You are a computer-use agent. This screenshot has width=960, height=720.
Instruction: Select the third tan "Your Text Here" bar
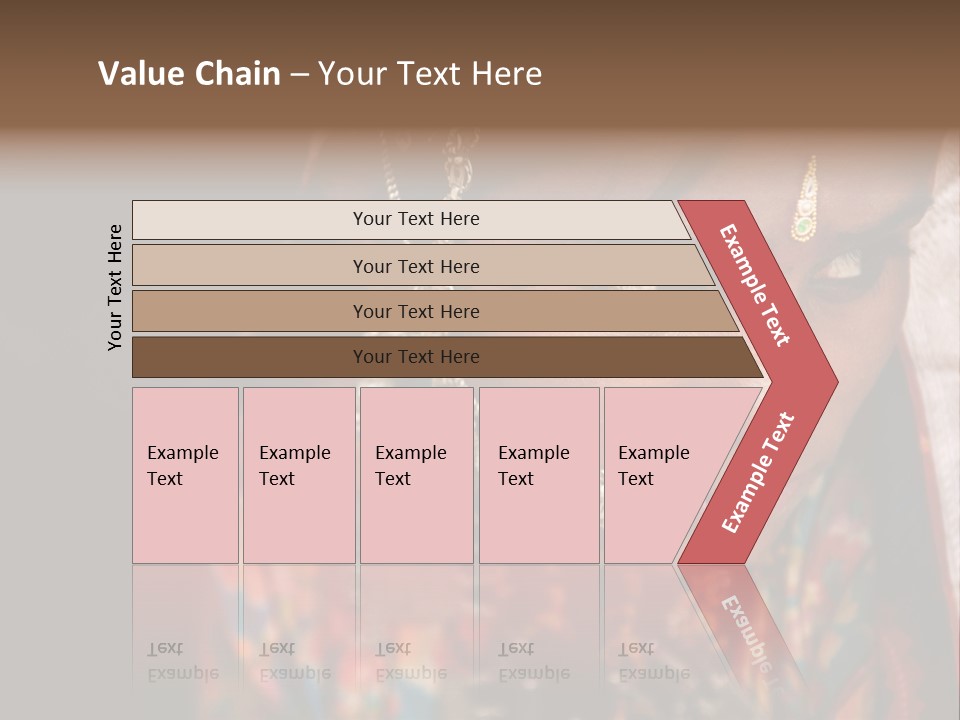click(x=415, y=311)
